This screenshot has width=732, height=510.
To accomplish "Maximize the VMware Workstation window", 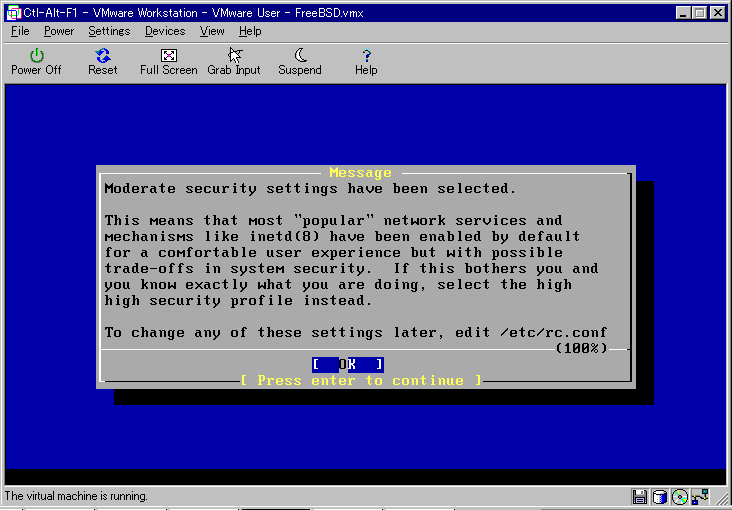I will click(x=700, y=13).
